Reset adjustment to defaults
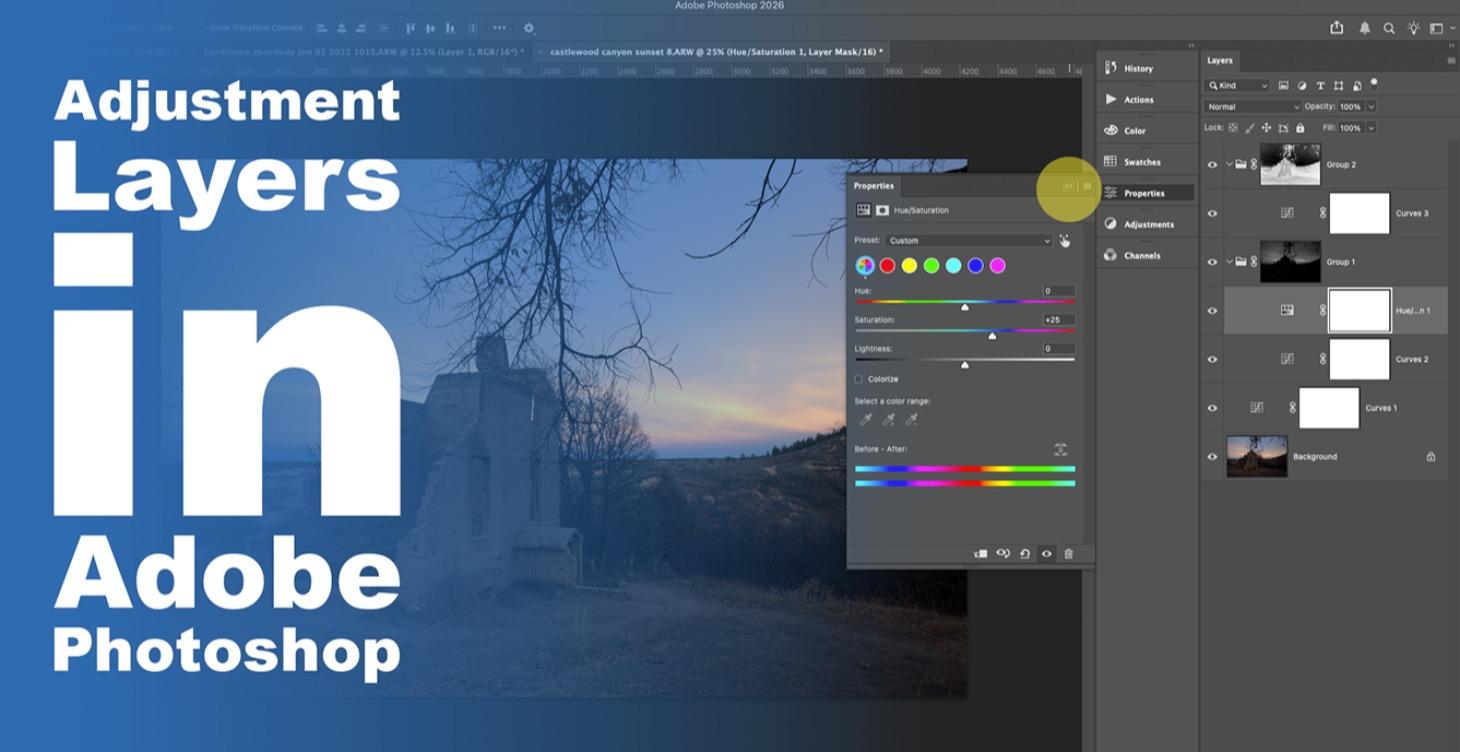This screenshot has width=1460, height=752. (1025, 553)
